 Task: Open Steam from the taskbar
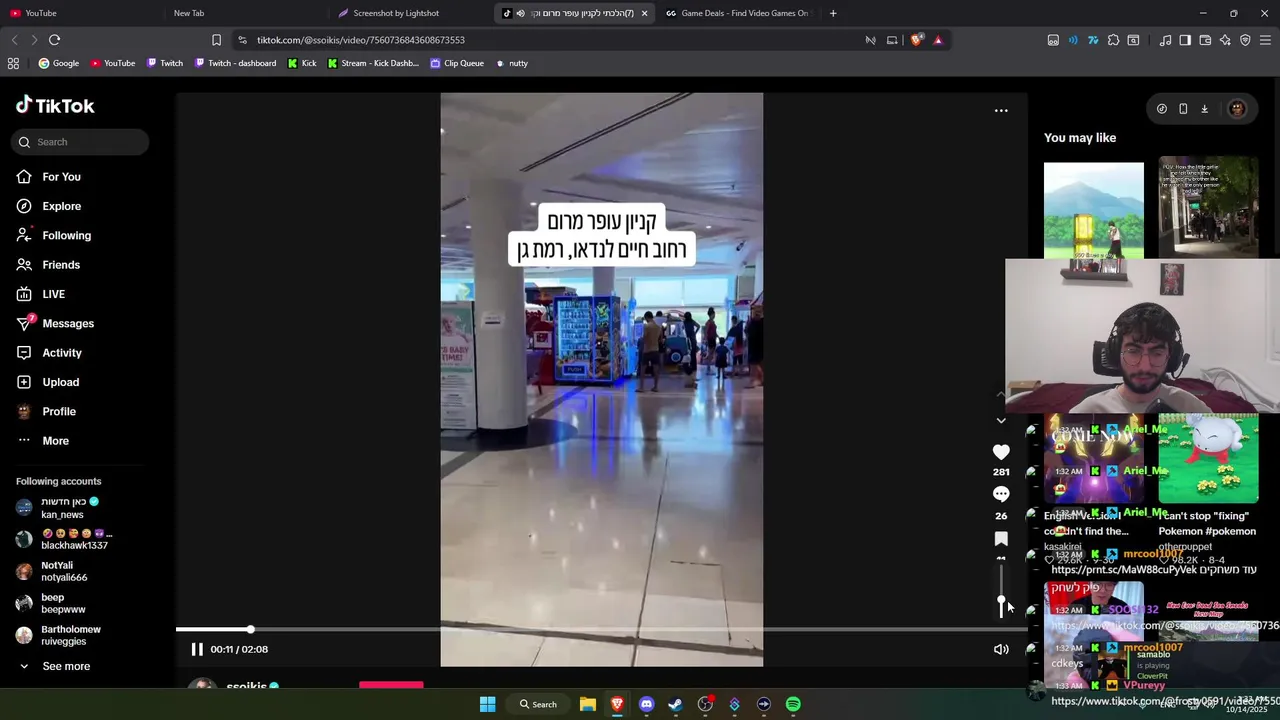pos(675,704)
